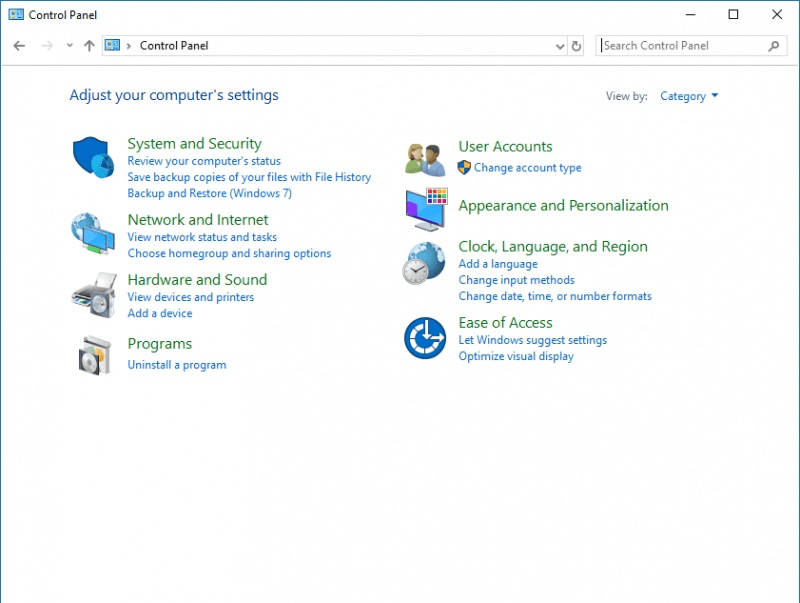Go up one level with the up arrow

pyautogui.click(x=89, y=46)
